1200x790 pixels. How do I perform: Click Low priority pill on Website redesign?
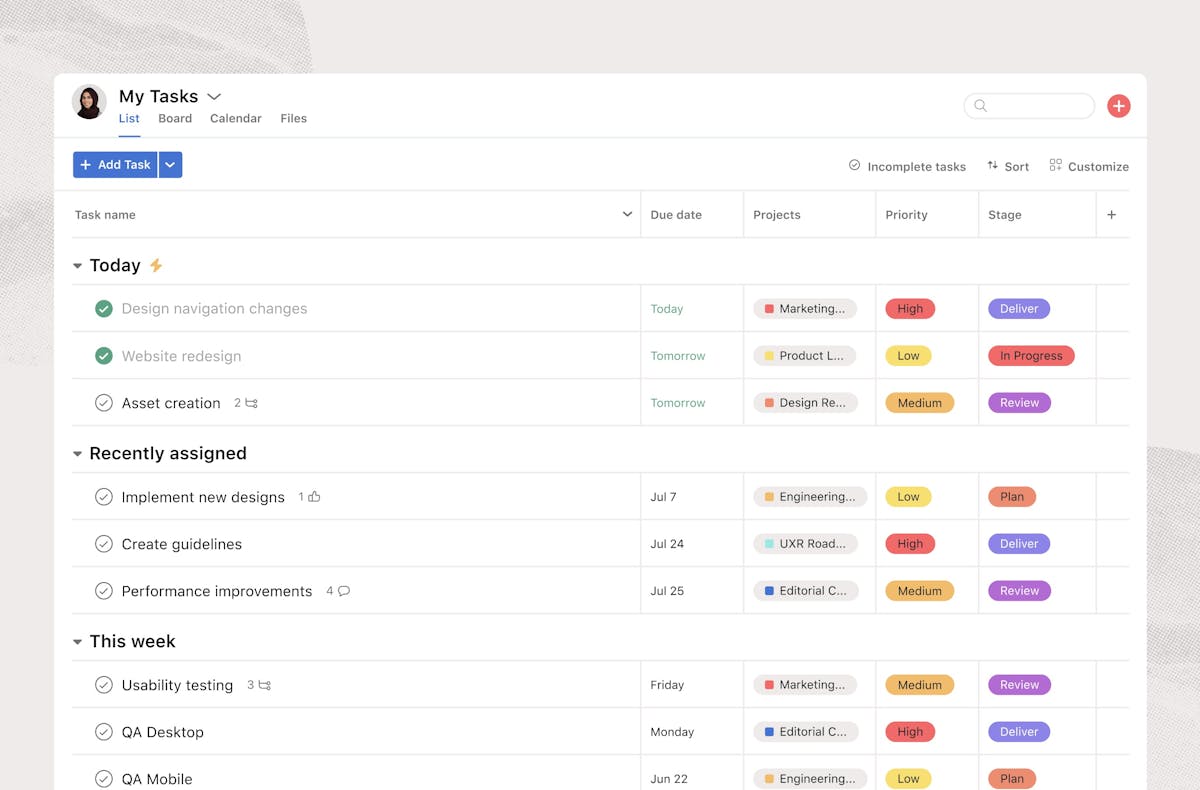pos(908,356)
